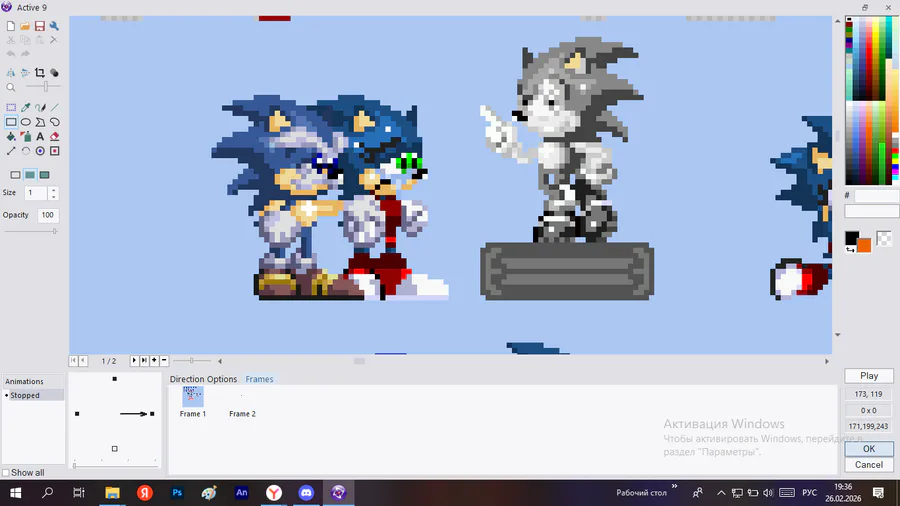Viewport: 900px width, 506px height.
Task: Click the canvas vertical scrollbar down arrow
Action: point(837,334)
